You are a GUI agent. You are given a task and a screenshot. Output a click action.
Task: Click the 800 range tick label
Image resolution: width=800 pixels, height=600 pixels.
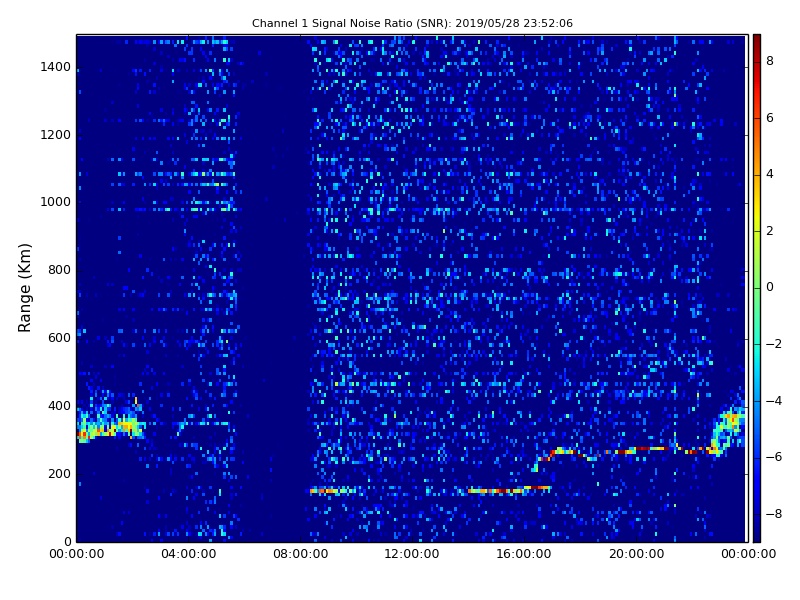pos(59,270)
